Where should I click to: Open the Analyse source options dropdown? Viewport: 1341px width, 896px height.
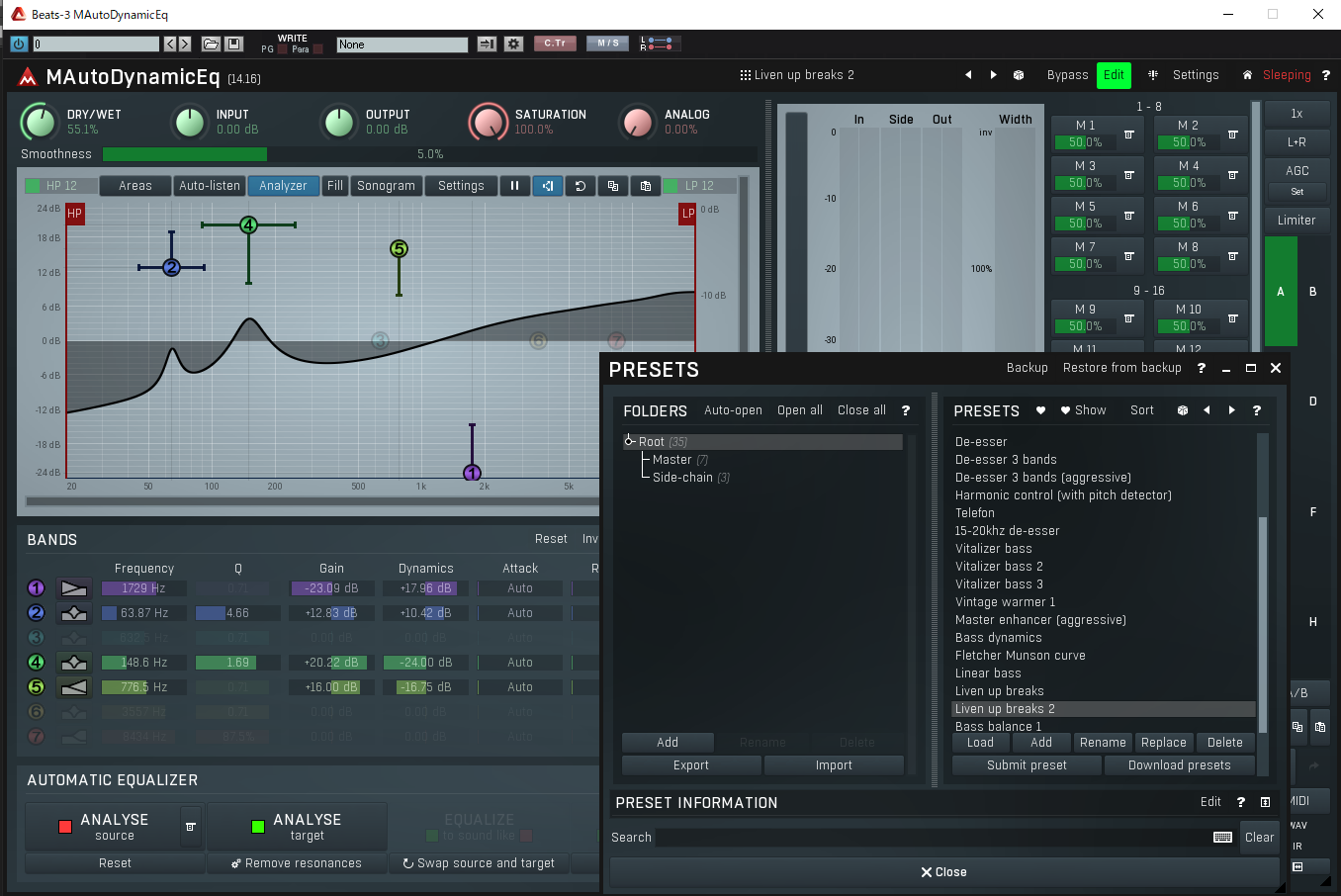(x=191, y=827)
